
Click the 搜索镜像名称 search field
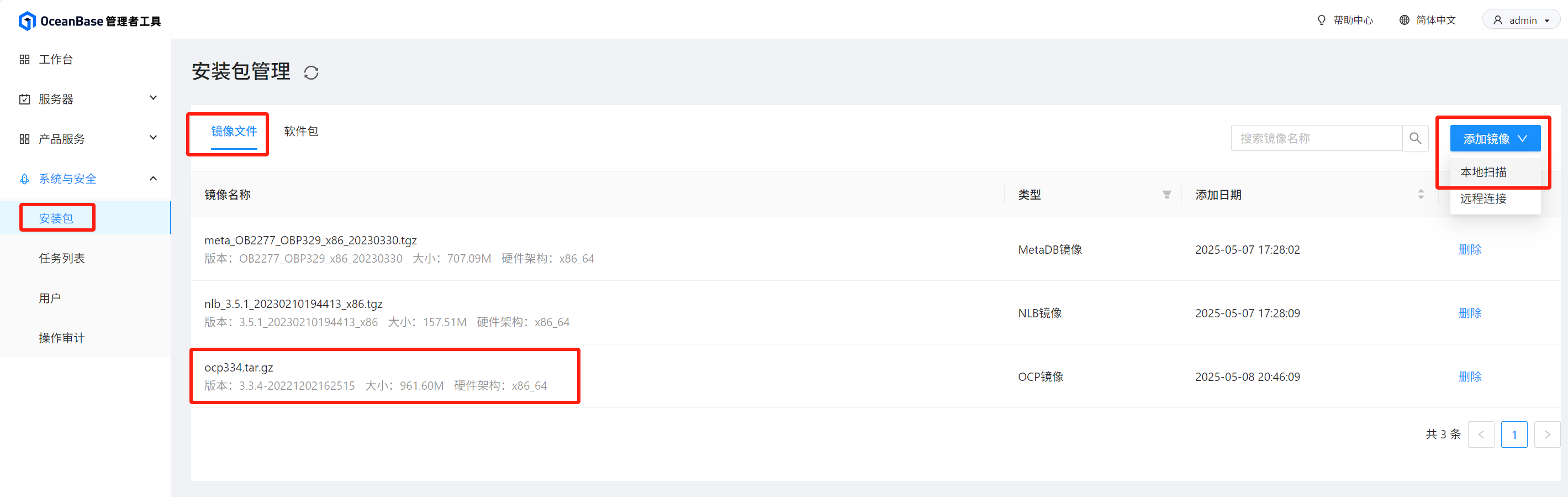tap(1316, 139)
